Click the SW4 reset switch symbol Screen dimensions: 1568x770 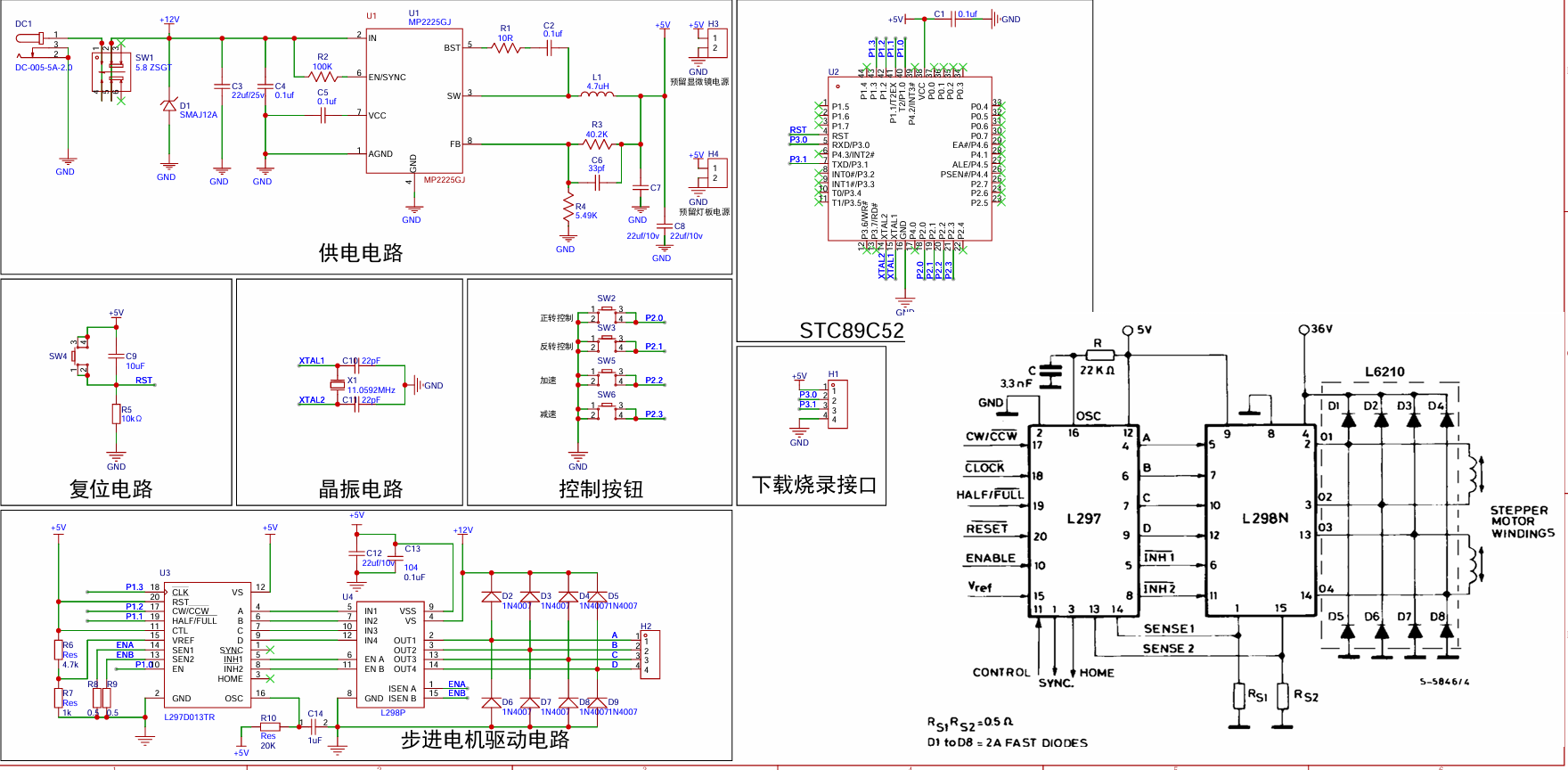81,356
